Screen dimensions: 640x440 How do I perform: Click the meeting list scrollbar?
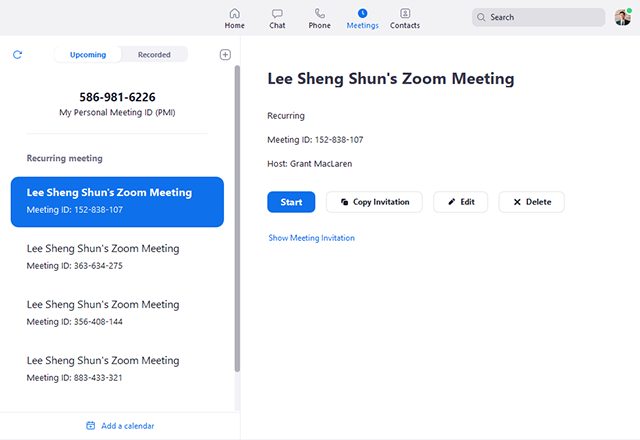pos(237,220)
